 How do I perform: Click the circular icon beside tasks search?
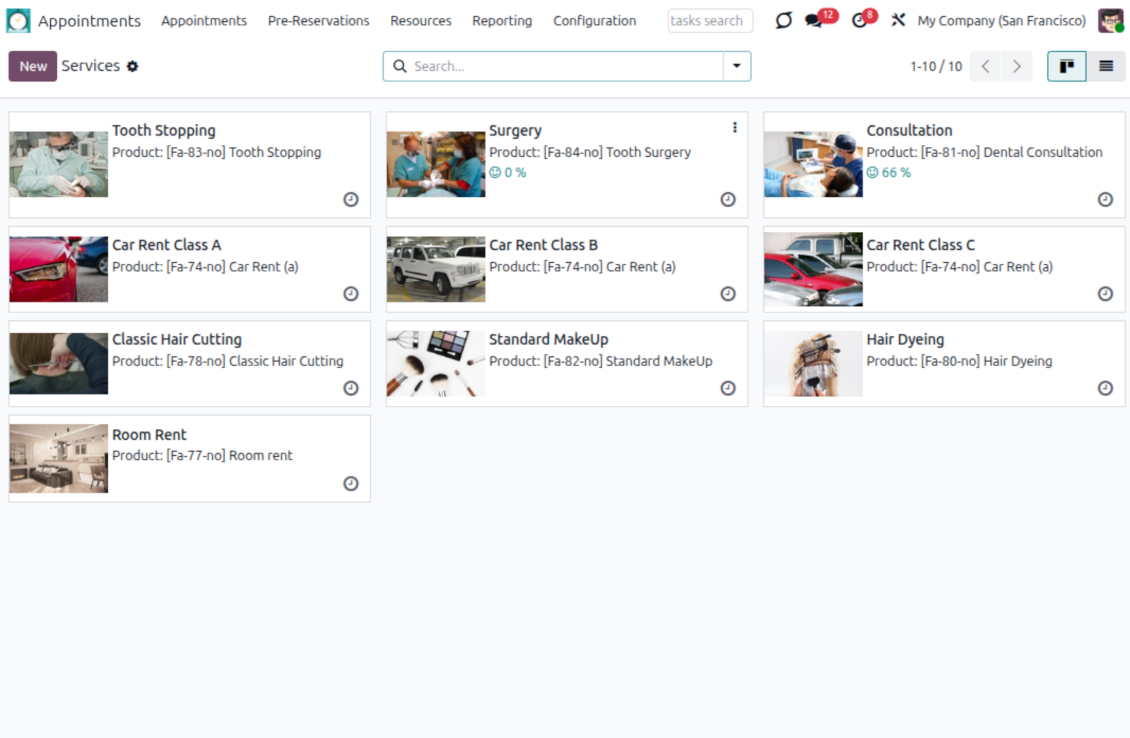[784, 21]
